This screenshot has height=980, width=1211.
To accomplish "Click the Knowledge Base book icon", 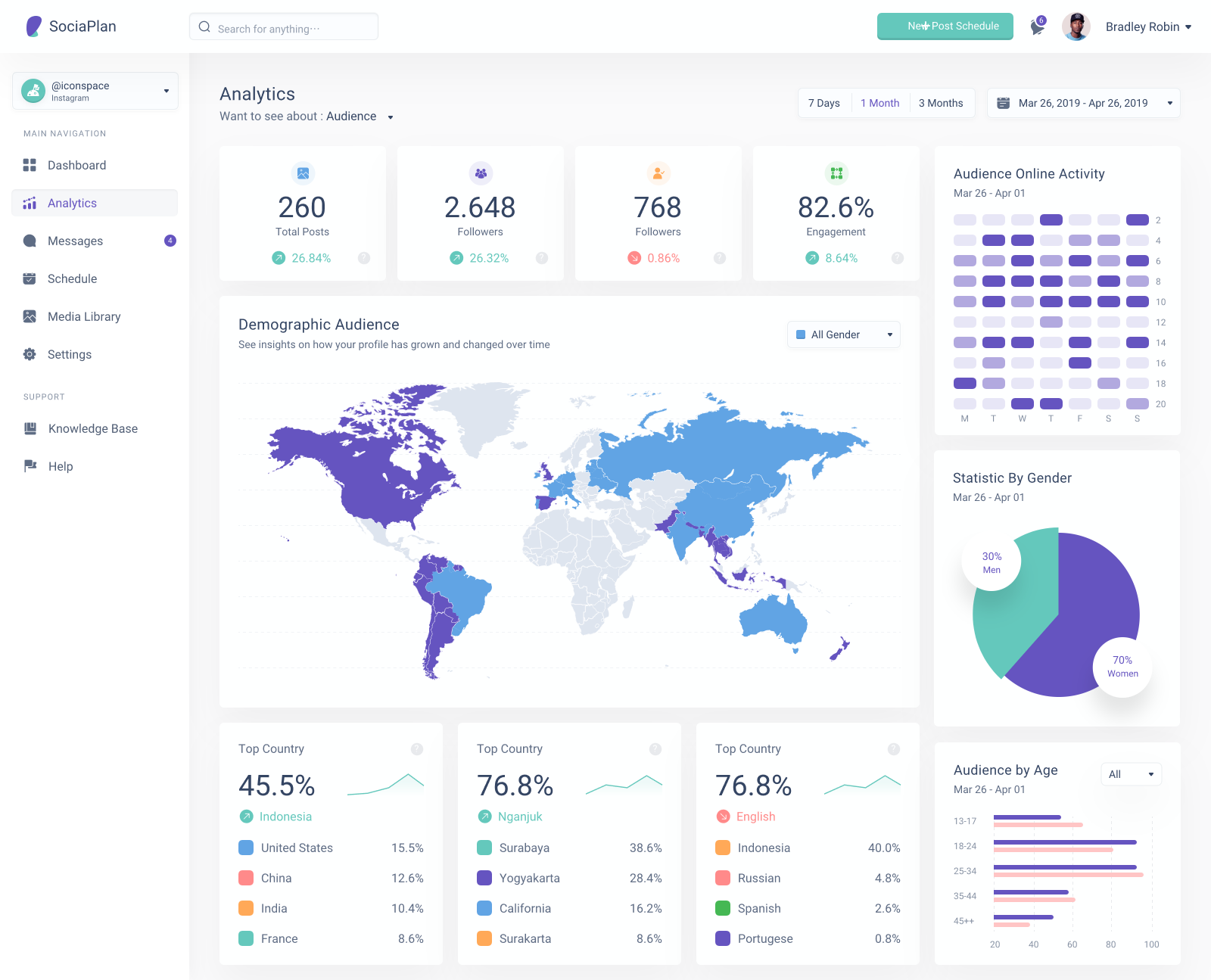I will (30, 428).
